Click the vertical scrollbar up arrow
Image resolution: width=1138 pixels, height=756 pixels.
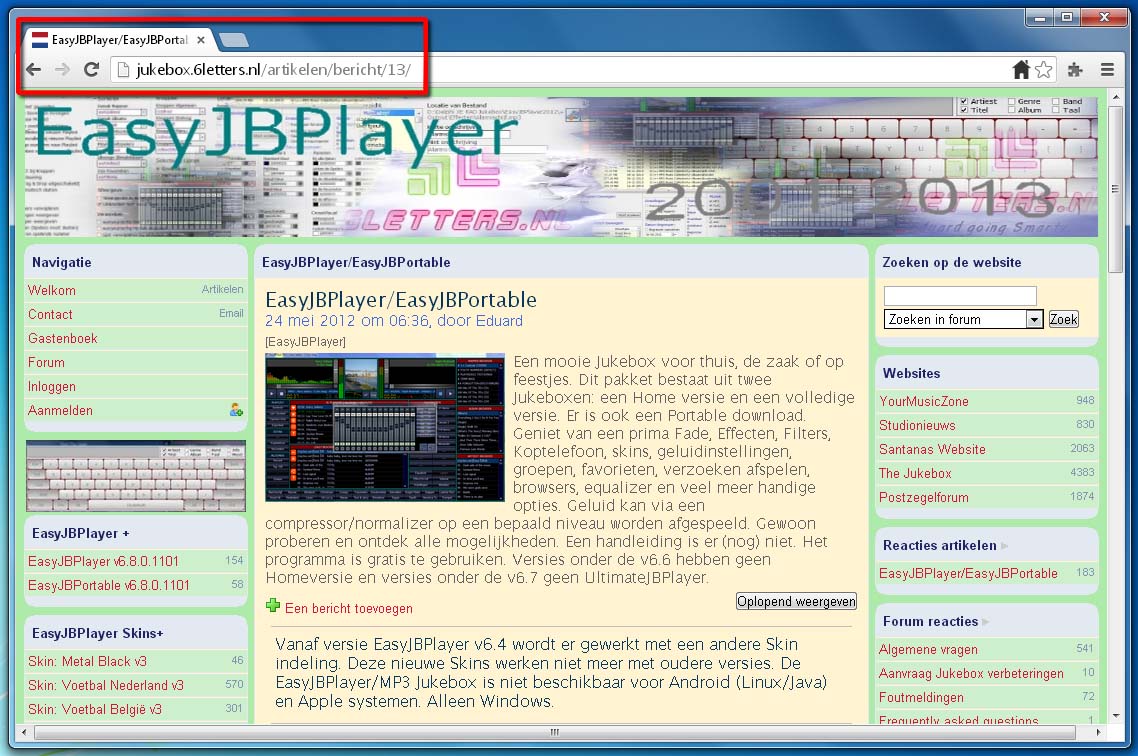pos(1116,96)
